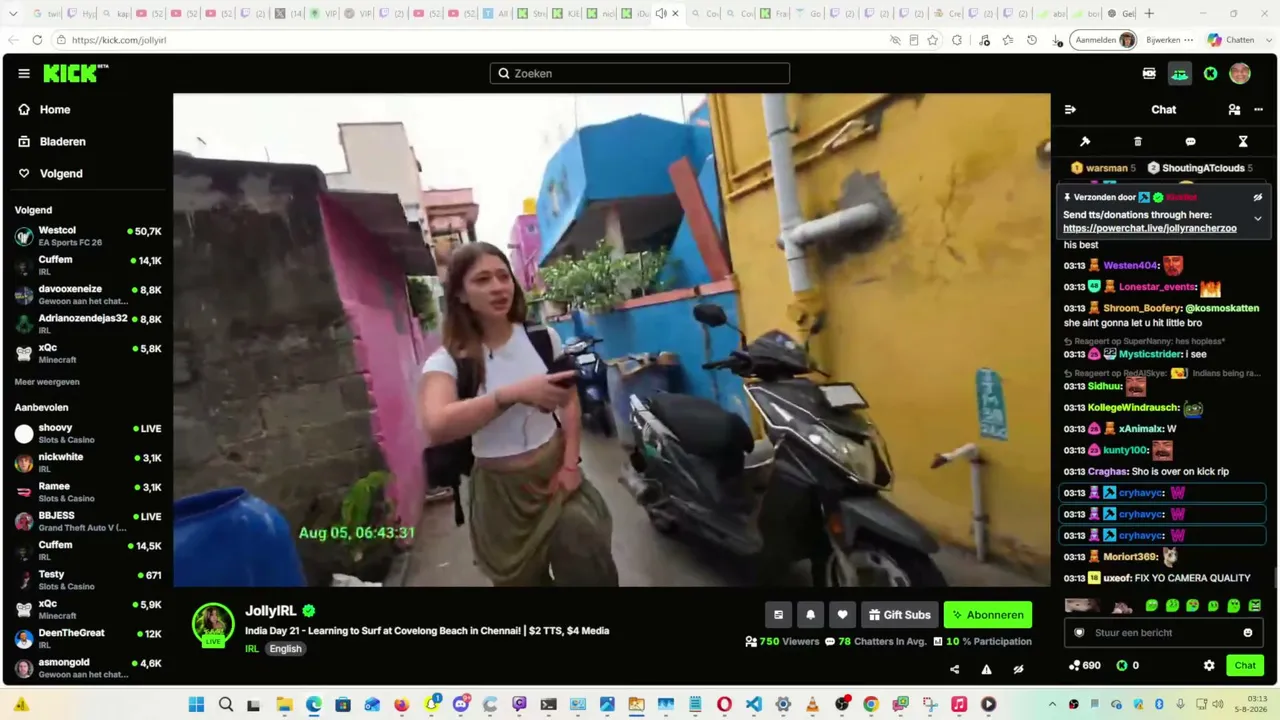Viewport: 1280px width, 720px height.
Task: Open chat more options menu
Action: point(1258,110)
